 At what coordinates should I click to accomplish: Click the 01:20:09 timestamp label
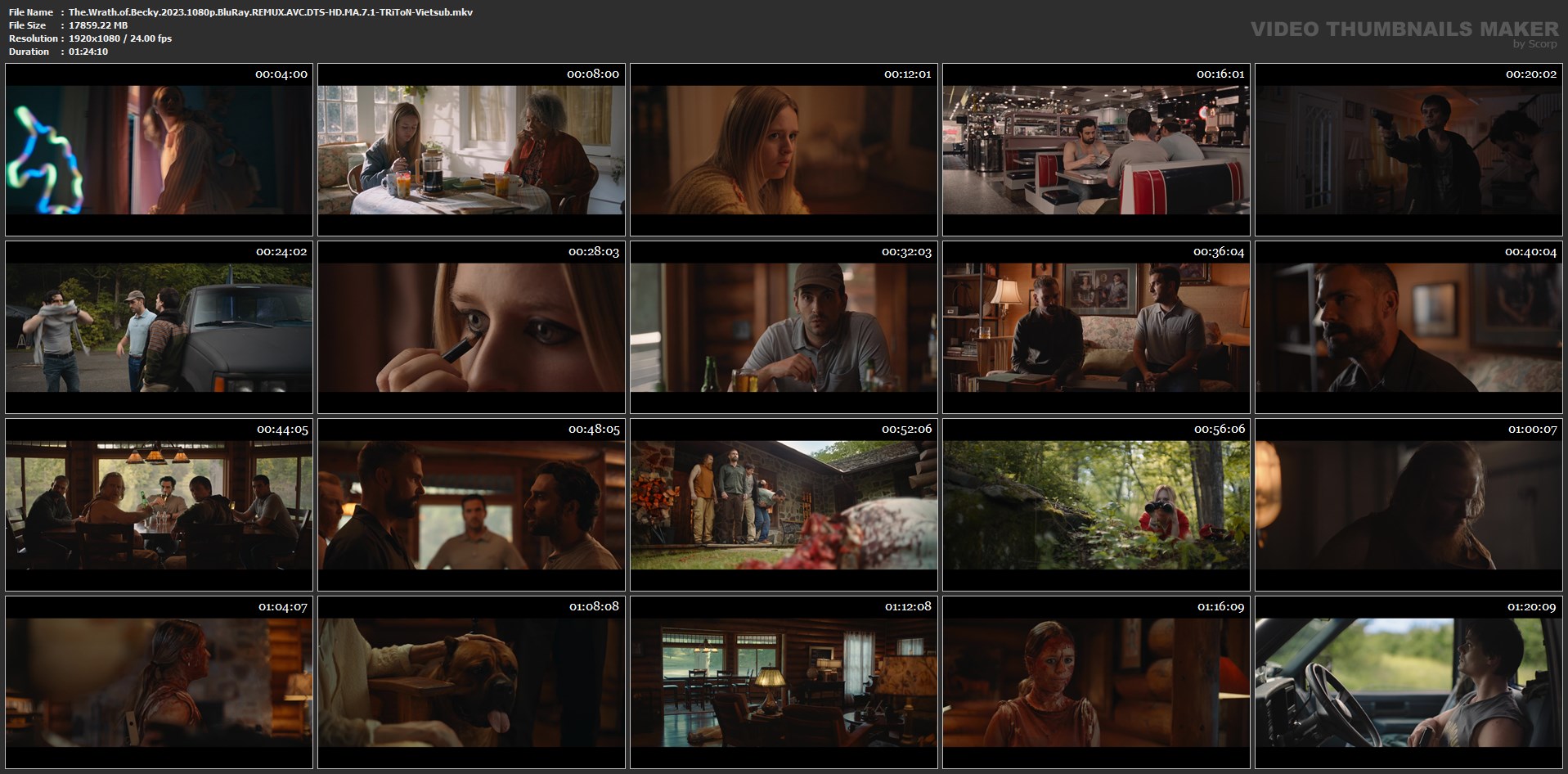tap(1532, 607)
